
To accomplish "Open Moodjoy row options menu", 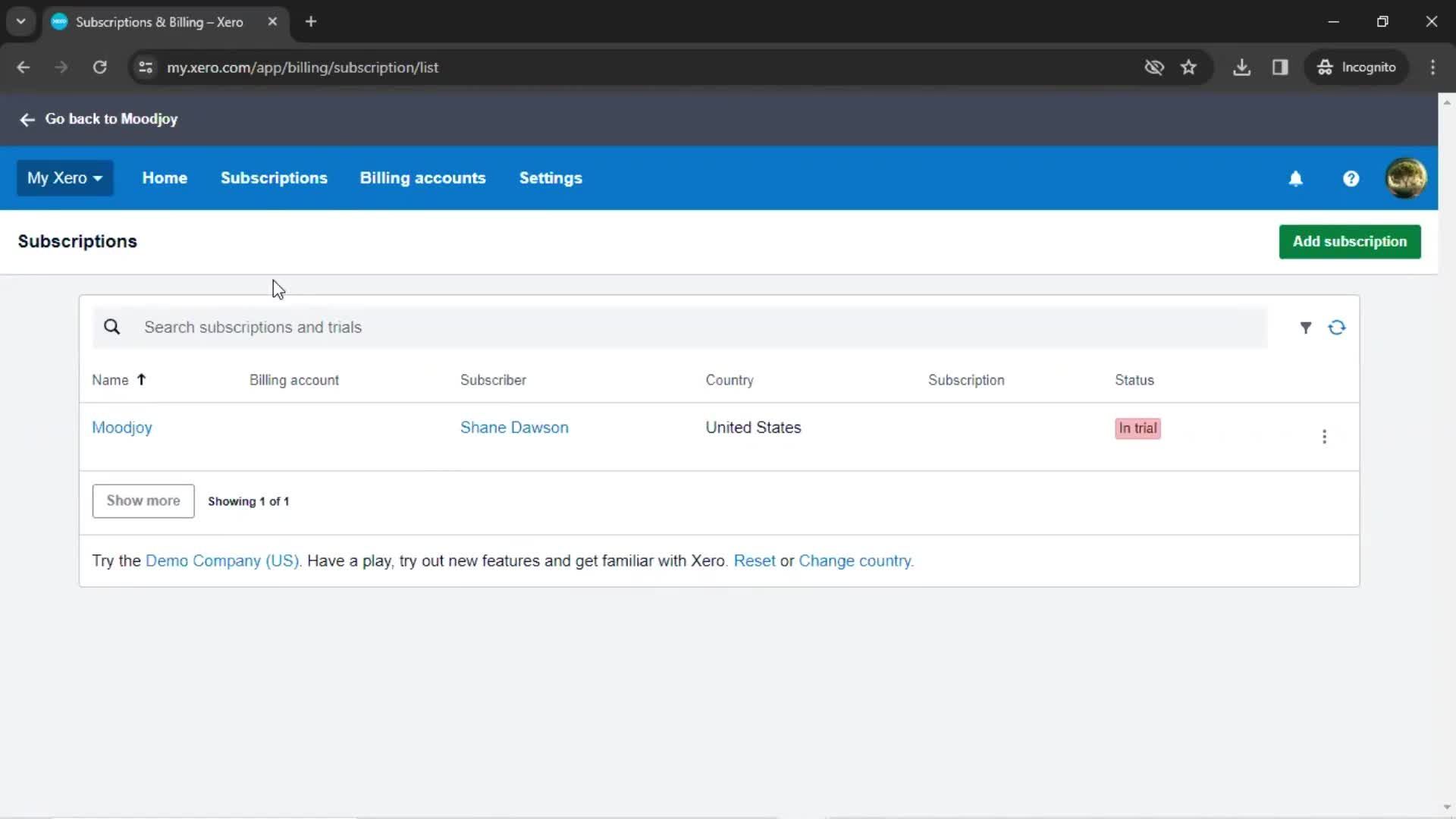I will click(x=1324, y=437).
